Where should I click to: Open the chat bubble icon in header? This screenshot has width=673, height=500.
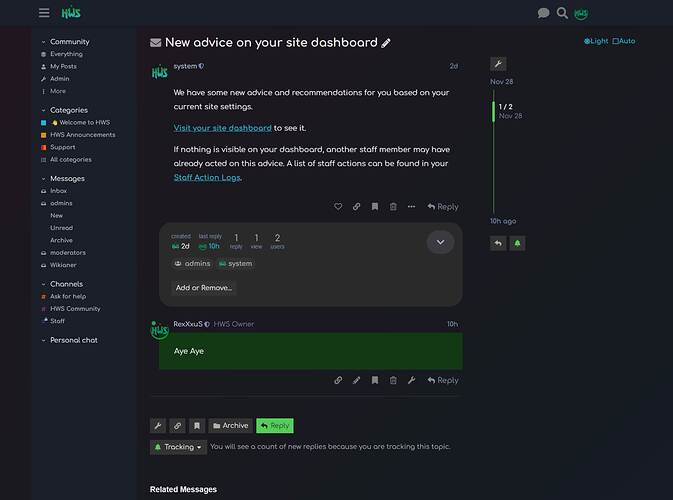(543, 13)
